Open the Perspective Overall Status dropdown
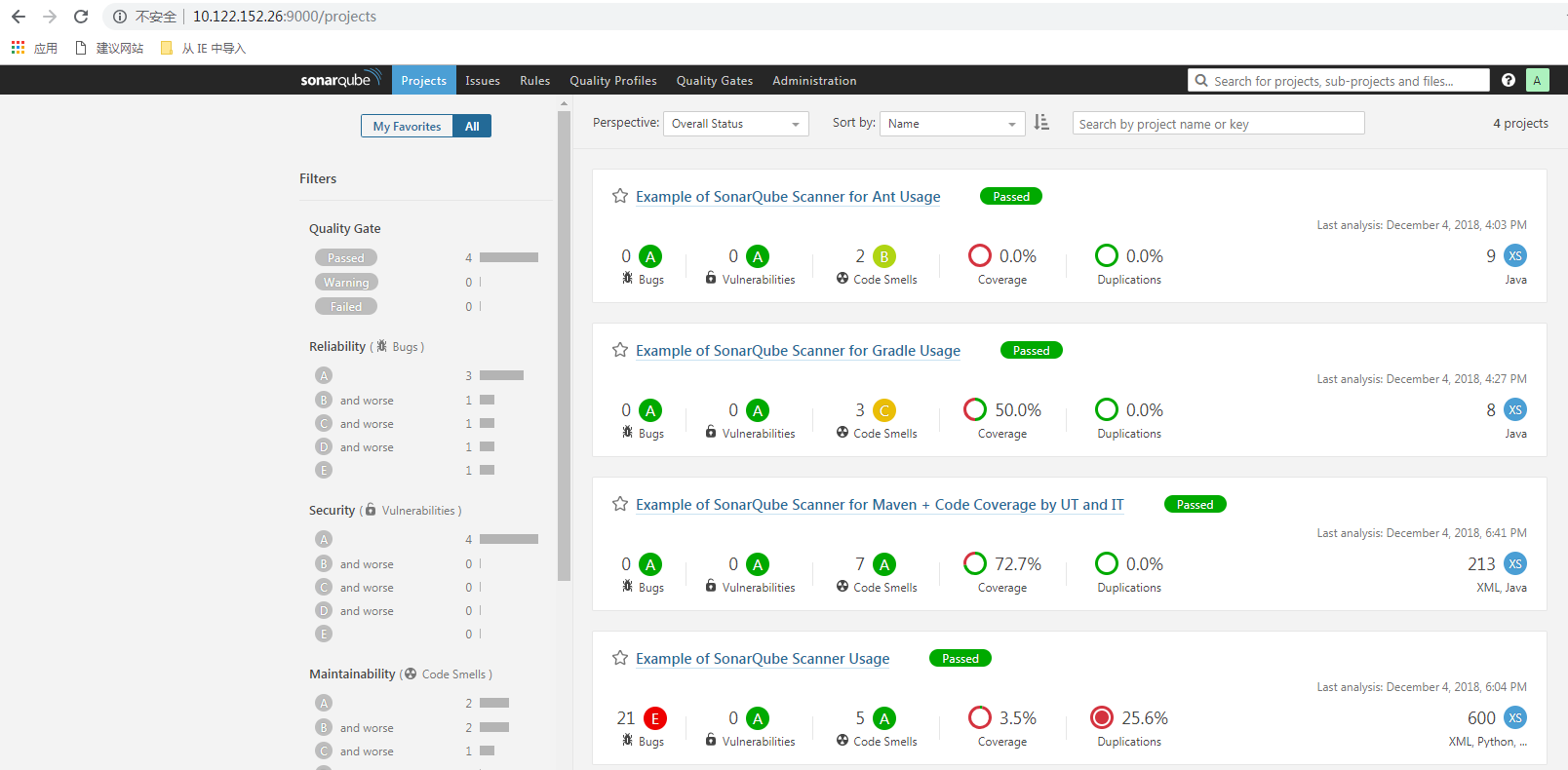Image resolution: width=1568 pixels, height=770 pixels. [x=736, y=124]
